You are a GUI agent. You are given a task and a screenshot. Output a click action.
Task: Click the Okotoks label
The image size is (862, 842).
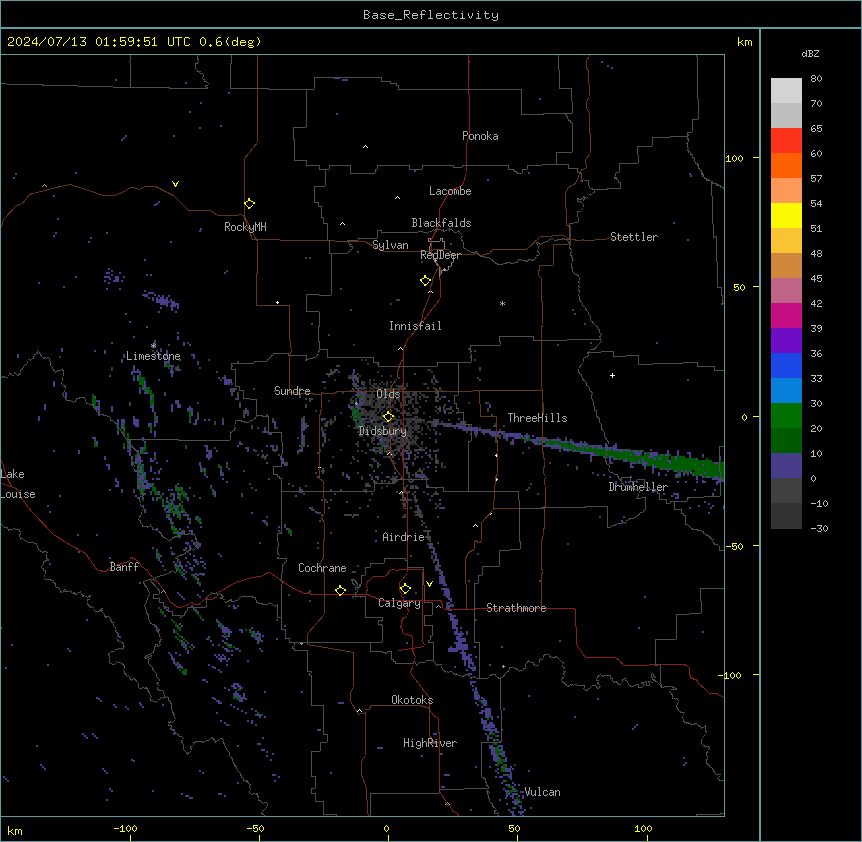coord(412,700)
